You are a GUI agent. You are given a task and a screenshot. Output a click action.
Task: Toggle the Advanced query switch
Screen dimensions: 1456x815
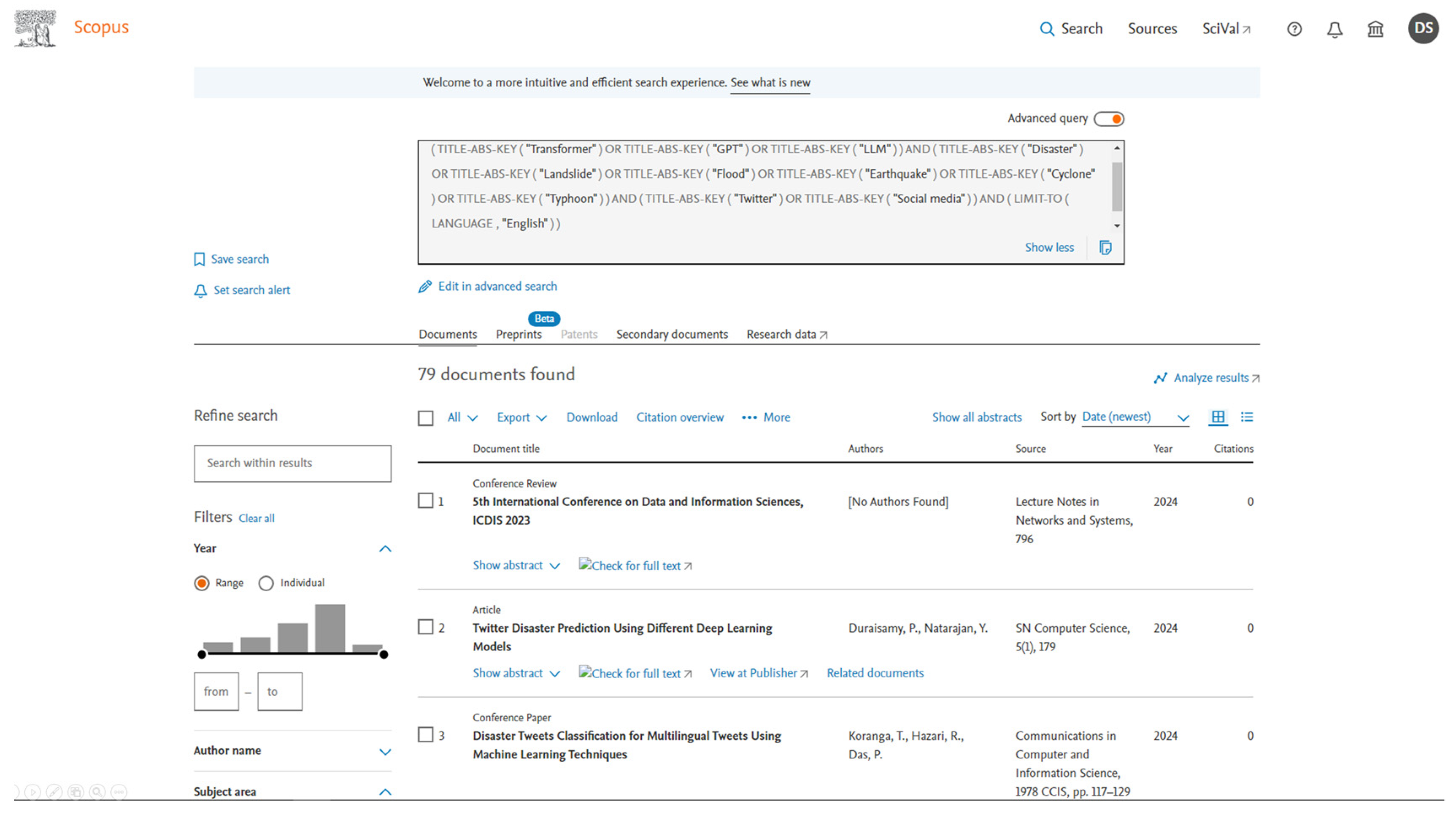pos(1108,119)
